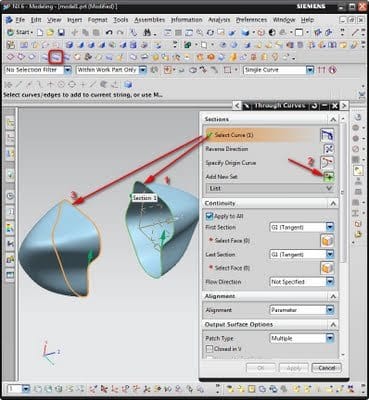369x400 pixels.
Task: Open the Insert menu
Action: pyautogui.click(x=74, y=20)
